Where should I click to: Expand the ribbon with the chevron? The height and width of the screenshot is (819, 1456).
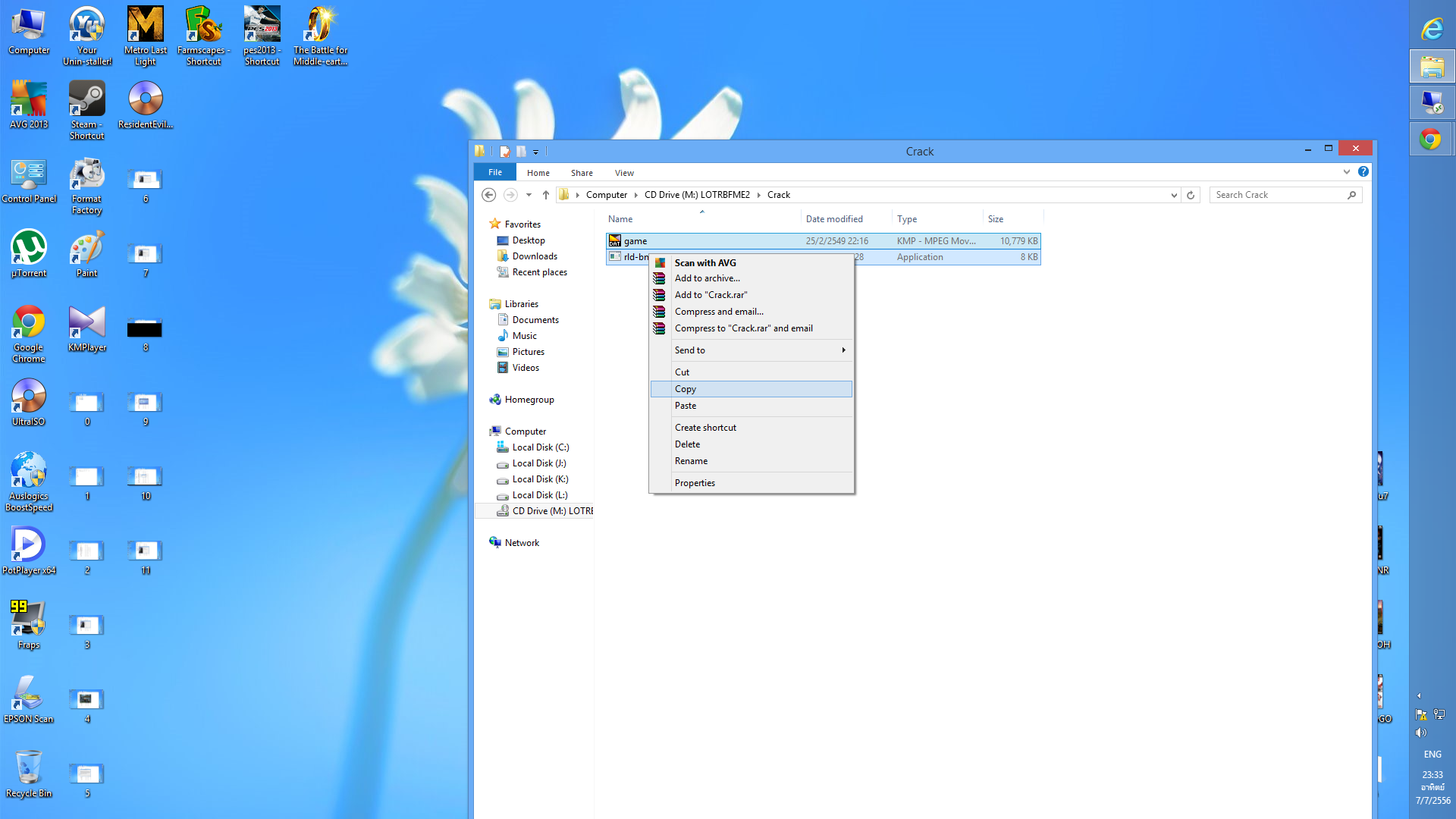click(1347, 172)
